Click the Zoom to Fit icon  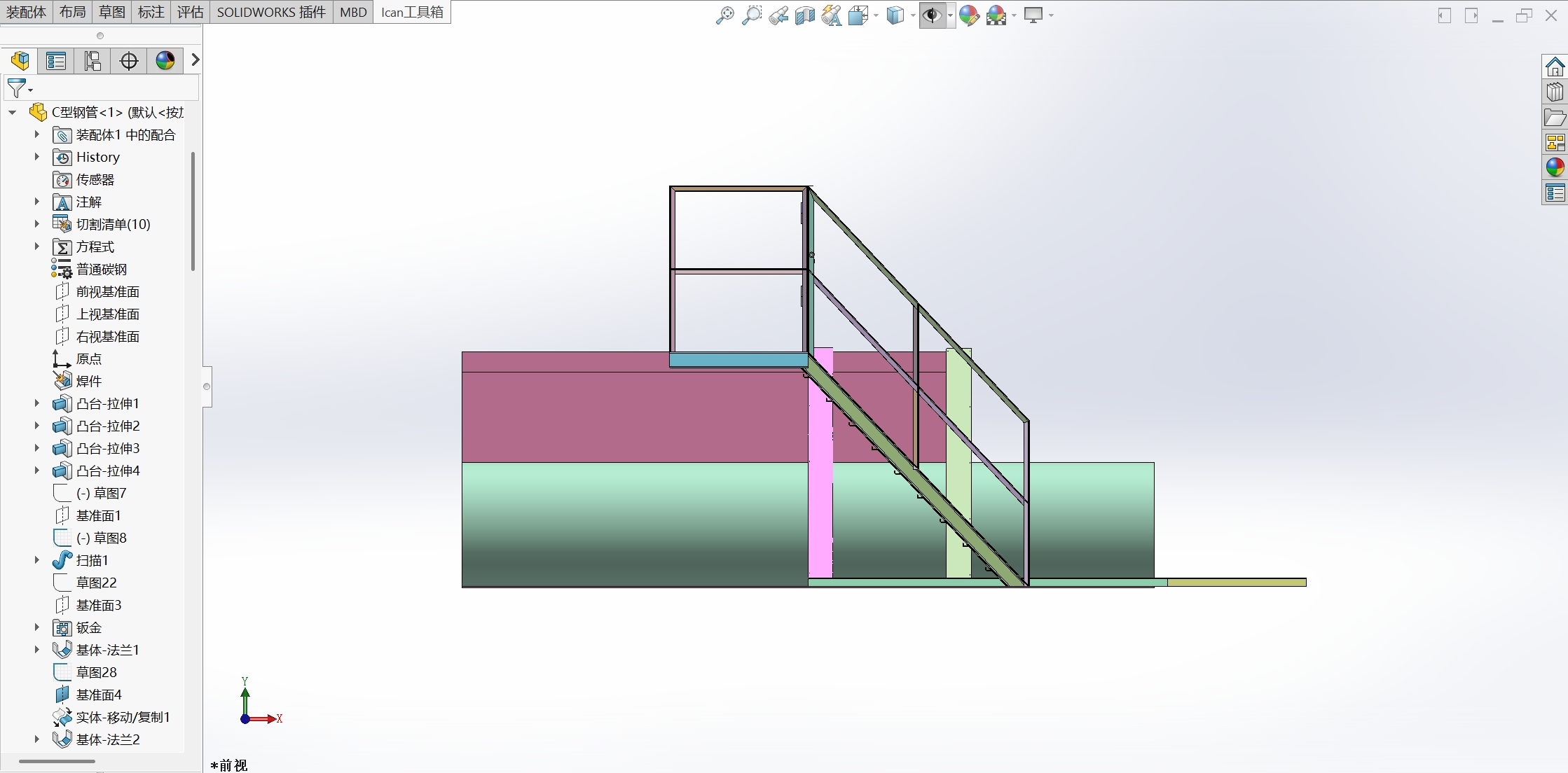(724, 15)
